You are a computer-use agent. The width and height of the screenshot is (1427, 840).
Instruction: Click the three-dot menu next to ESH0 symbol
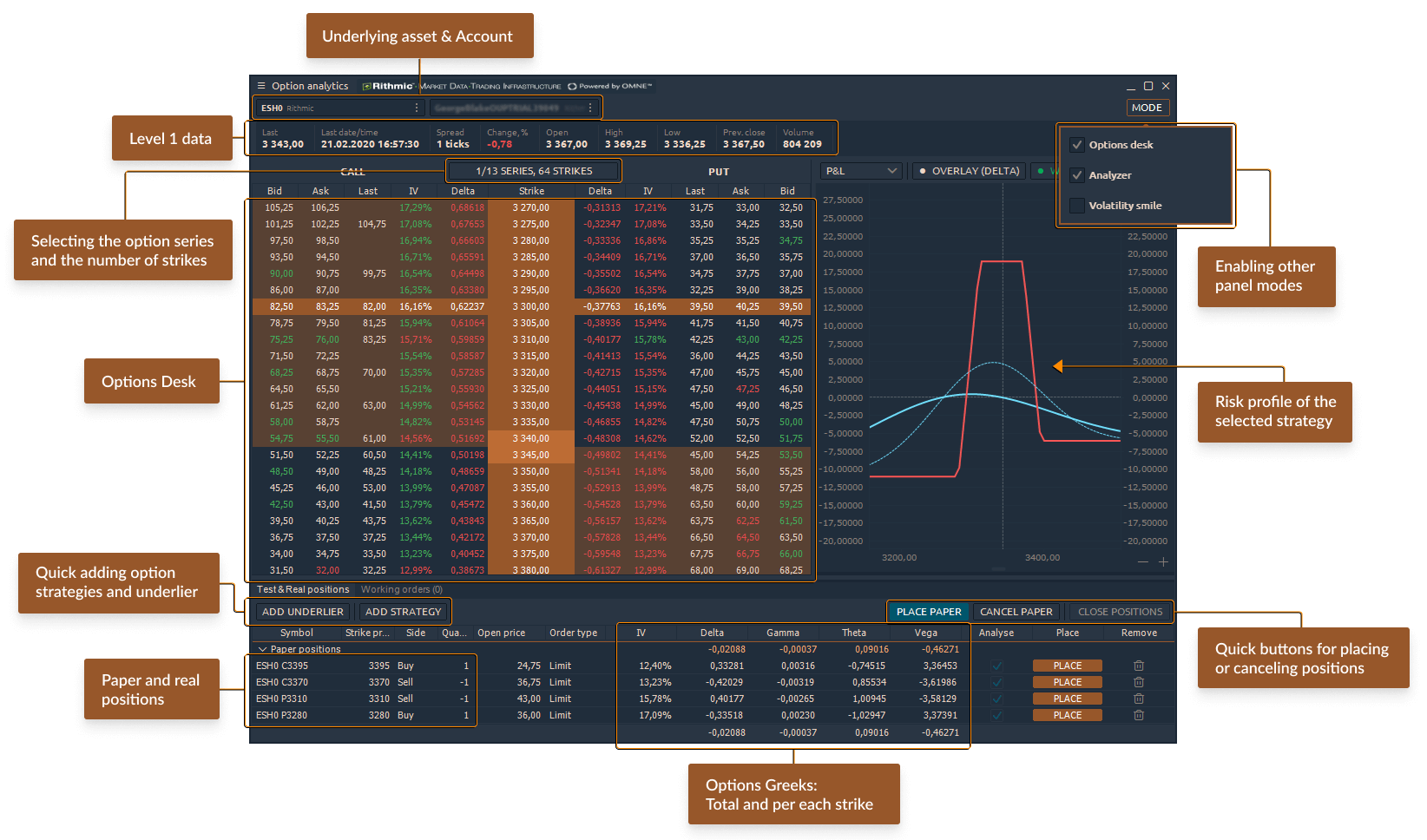point(417,108)
